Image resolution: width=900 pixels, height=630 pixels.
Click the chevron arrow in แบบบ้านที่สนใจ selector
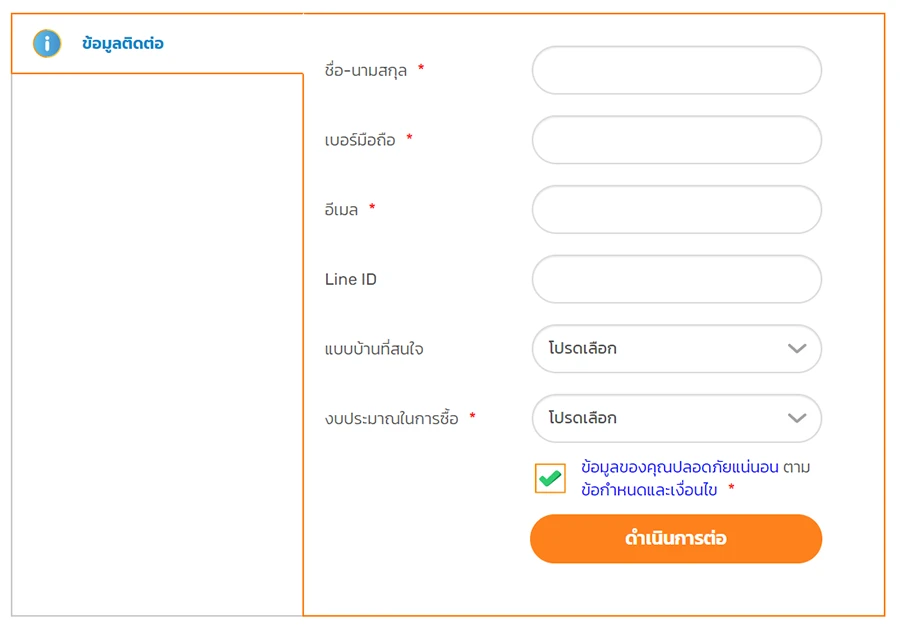pos(797,349)
